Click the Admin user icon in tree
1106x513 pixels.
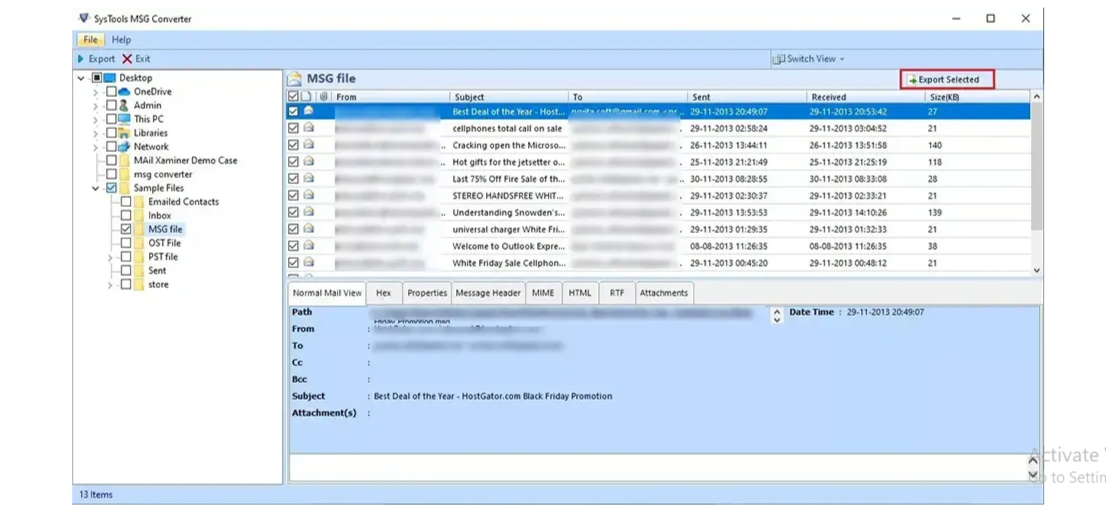pyautogui.click(x=124, y=105)
